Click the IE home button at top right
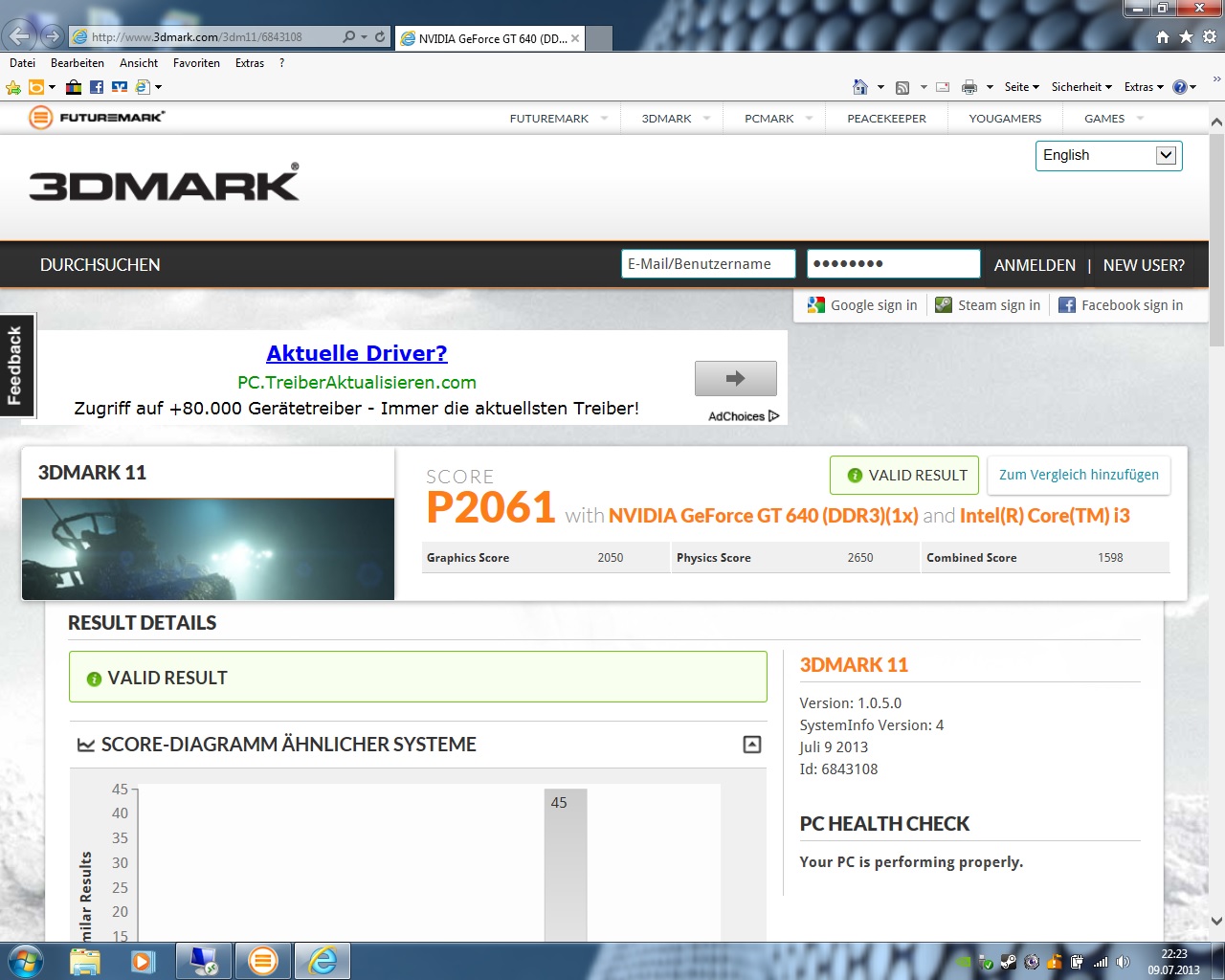This screenshot has width=1225, height=980. point(1163,36)
